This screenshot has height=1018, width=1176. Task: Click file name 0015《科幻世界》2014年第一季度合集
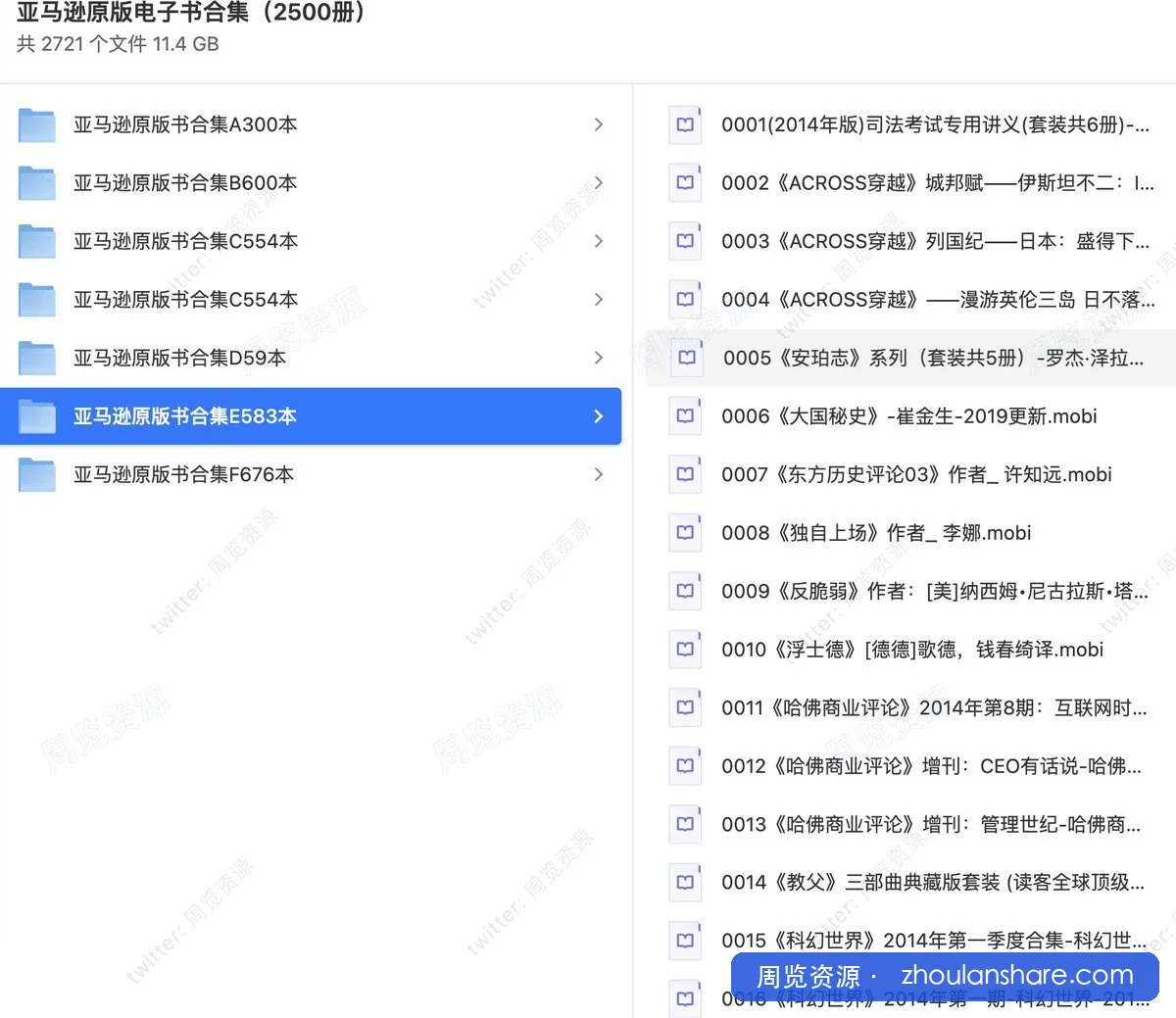point(934,941)
